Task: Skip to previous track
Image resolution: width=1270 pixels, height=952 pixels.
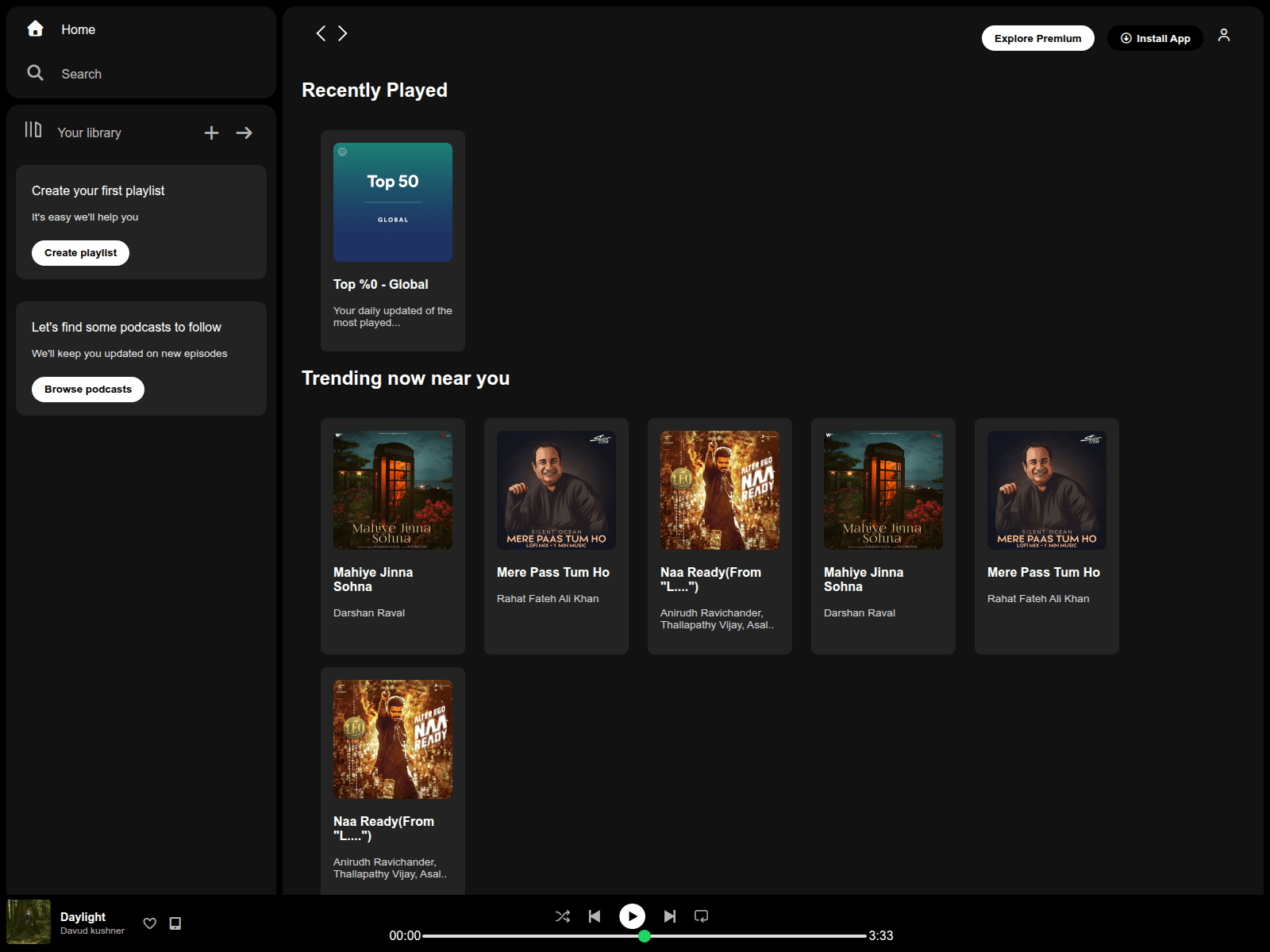Action: [x=595, y=916]
